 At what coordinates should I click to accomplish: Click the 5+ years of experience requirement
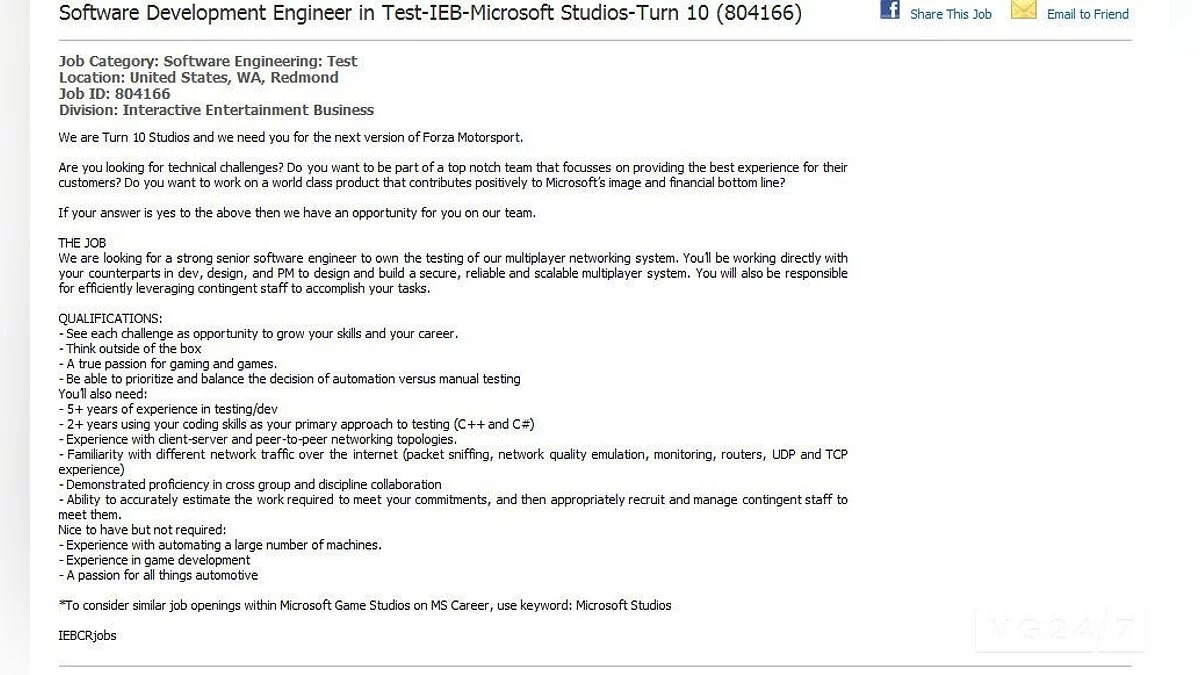[x=168, y=409]
